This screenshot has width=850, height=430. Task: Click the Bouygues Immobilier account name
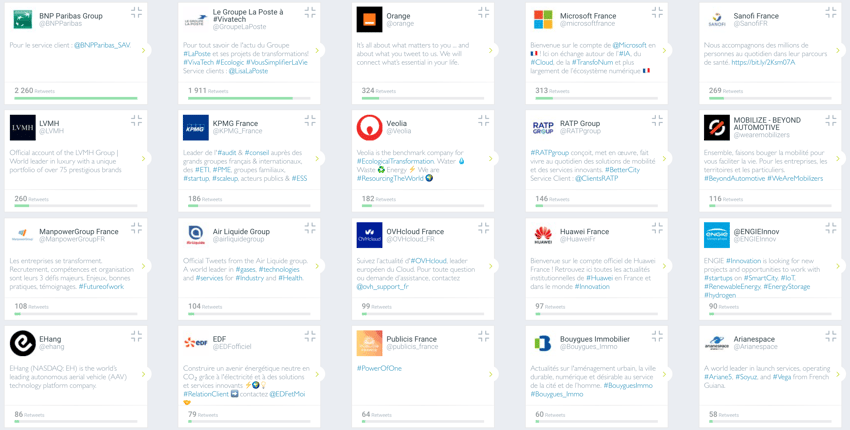(x=595, y=339)
